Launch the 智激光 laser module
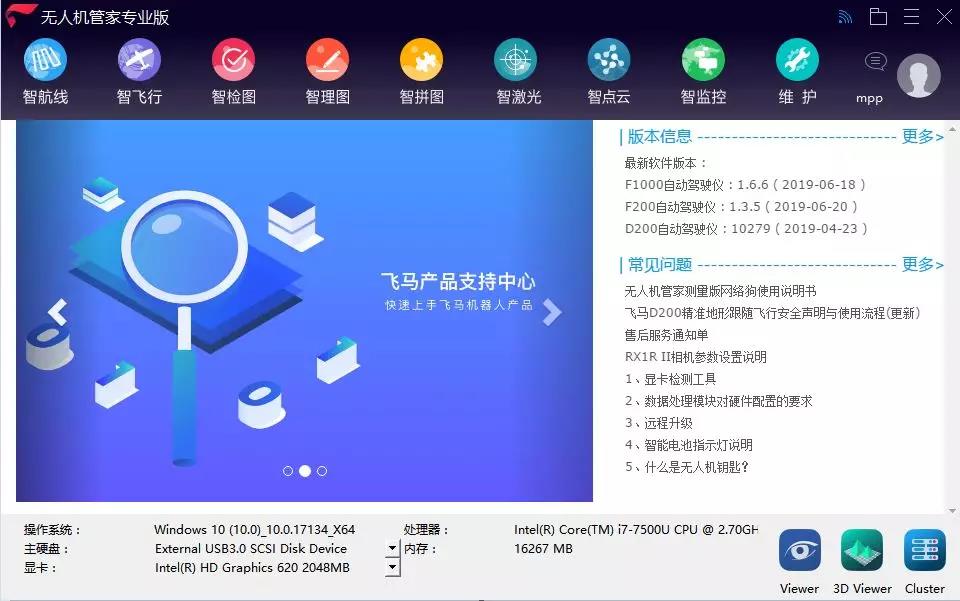 516,61
